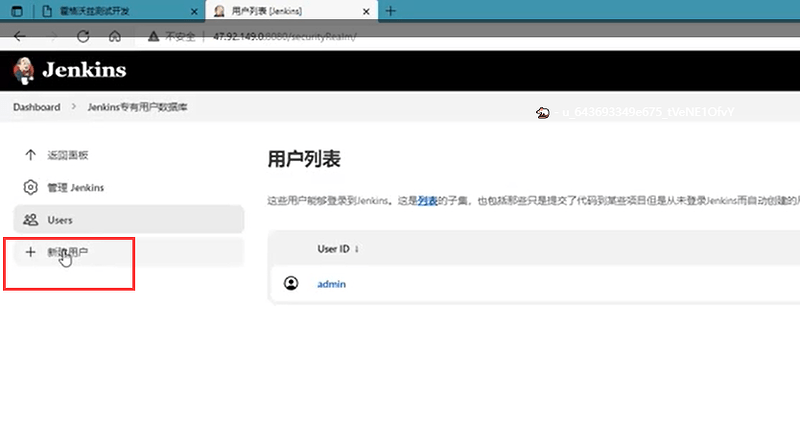
Task: Sort by the User ID column header
Action: pos(334,249)
